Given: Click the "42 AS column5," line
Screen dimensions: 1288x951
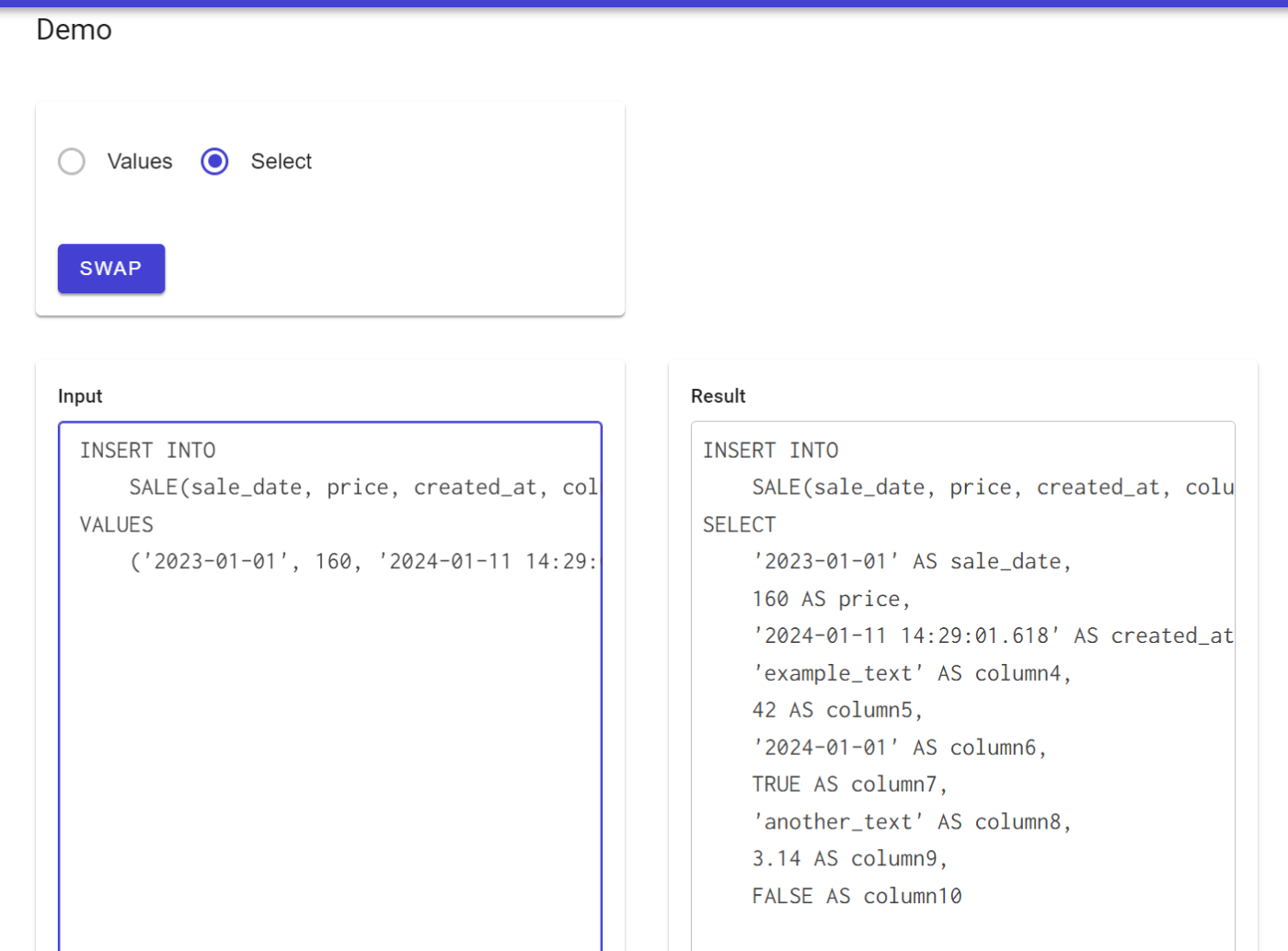Looking at the screenshot, I should [x=837, y=711].
